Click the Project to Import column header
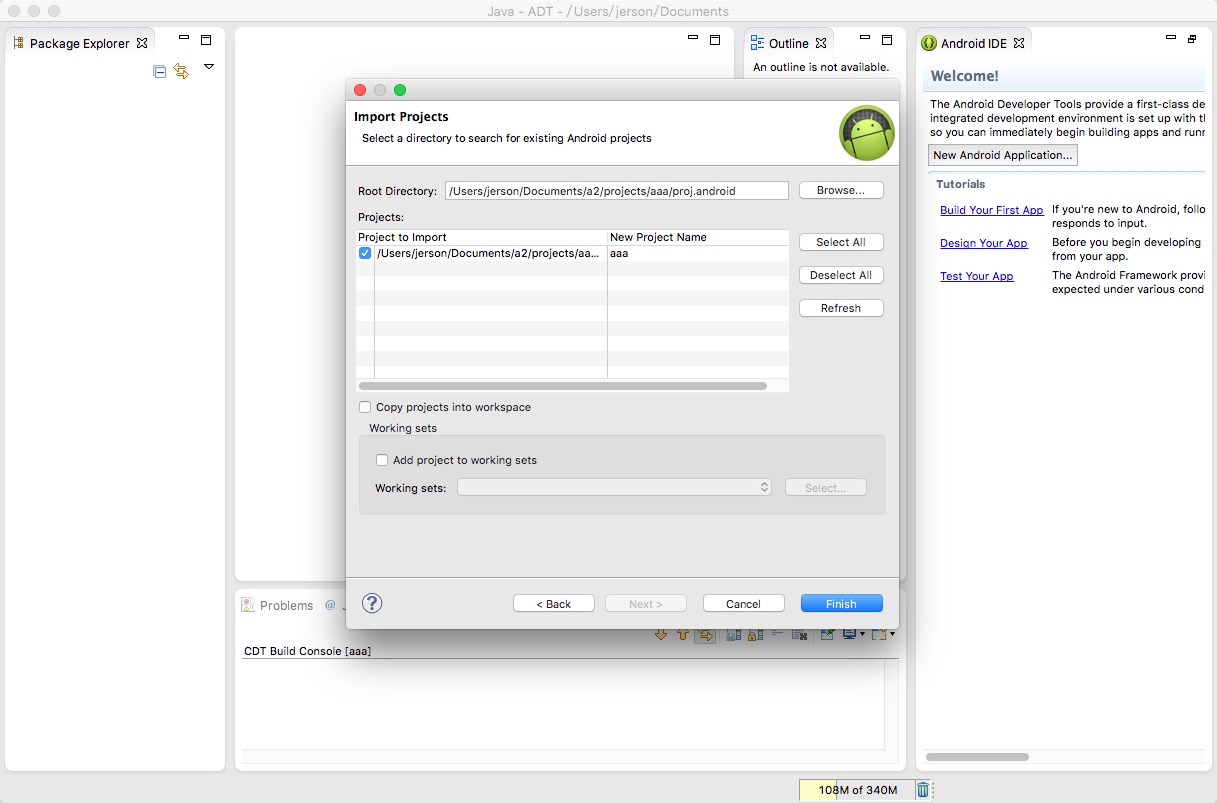 (482, 237)
